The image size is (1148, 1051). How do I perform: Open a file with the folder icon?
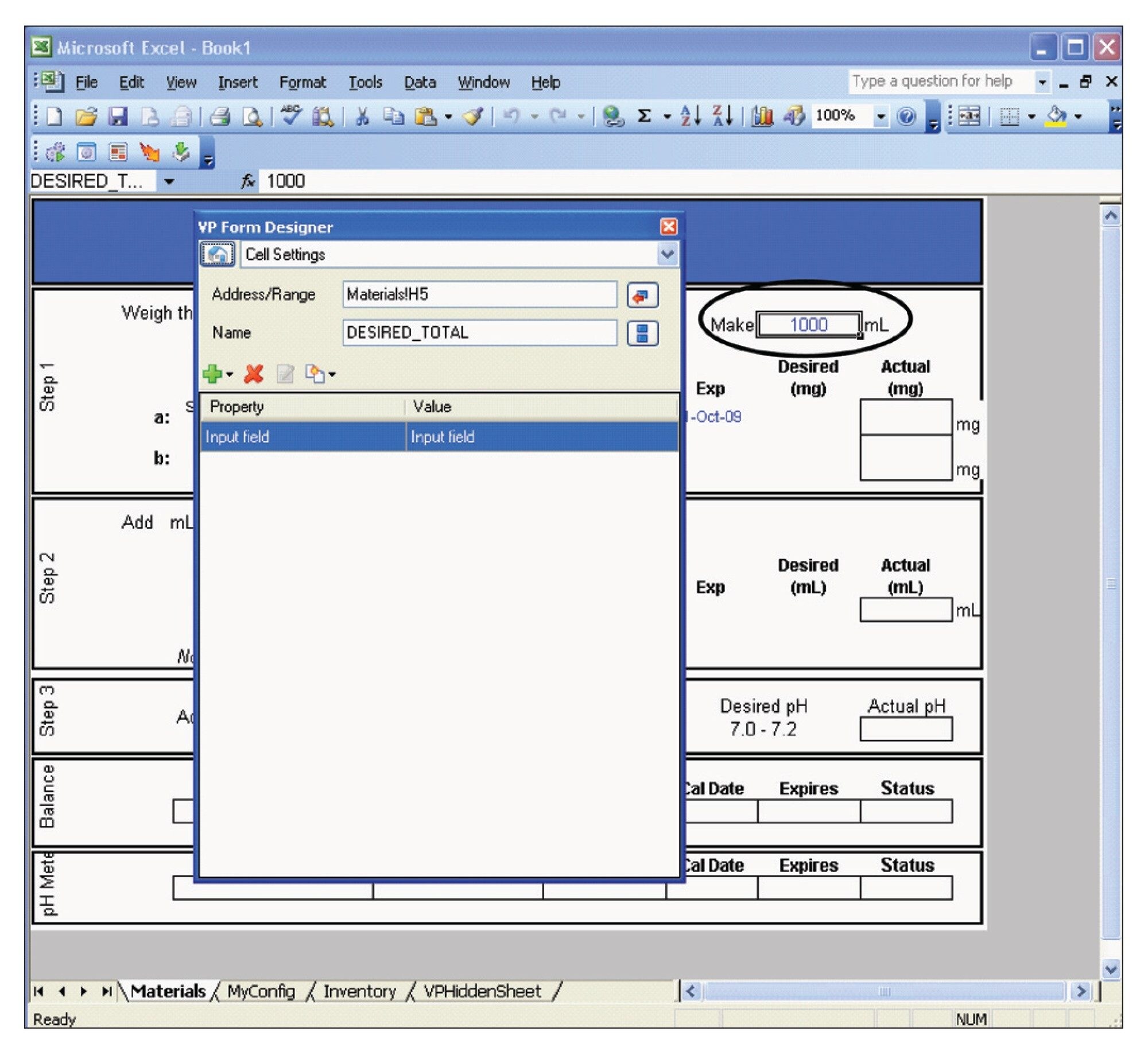(86, 117)
